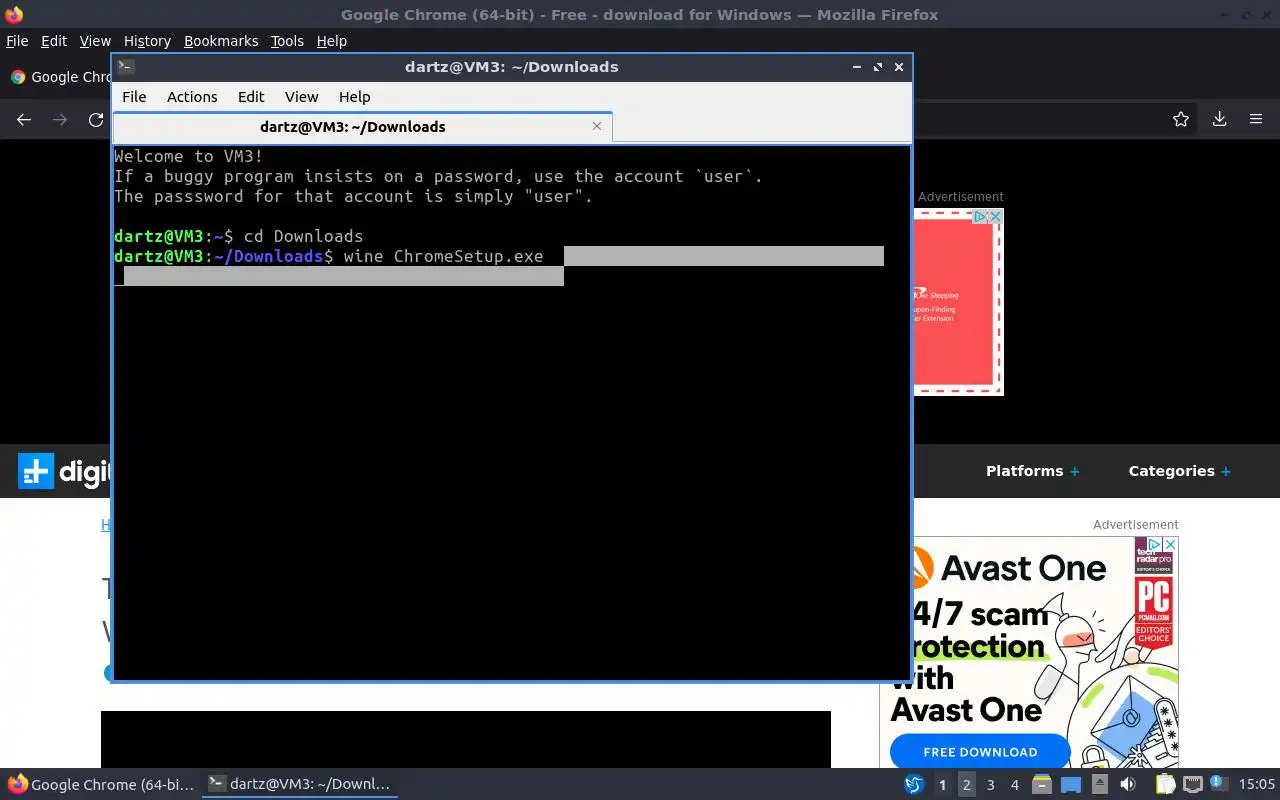Open Firefox History menu
Screen dimensions: 1280x800
(147, 41)
